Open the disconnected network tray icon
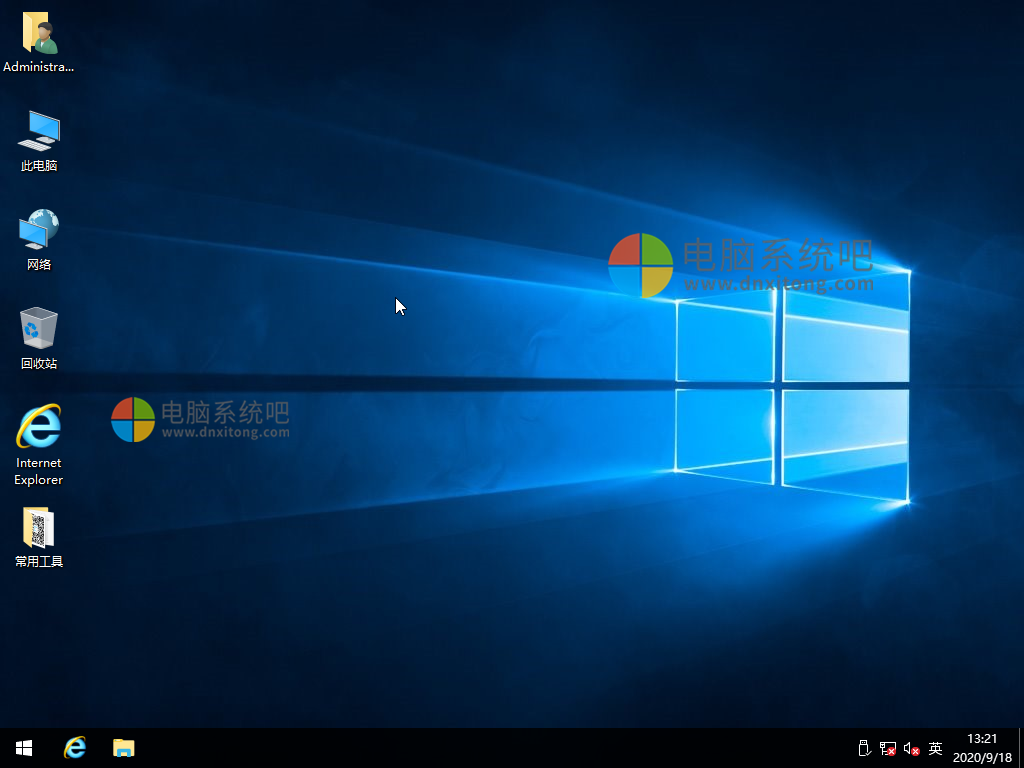This screenshot has width=1024, height=768. [887, 748]
